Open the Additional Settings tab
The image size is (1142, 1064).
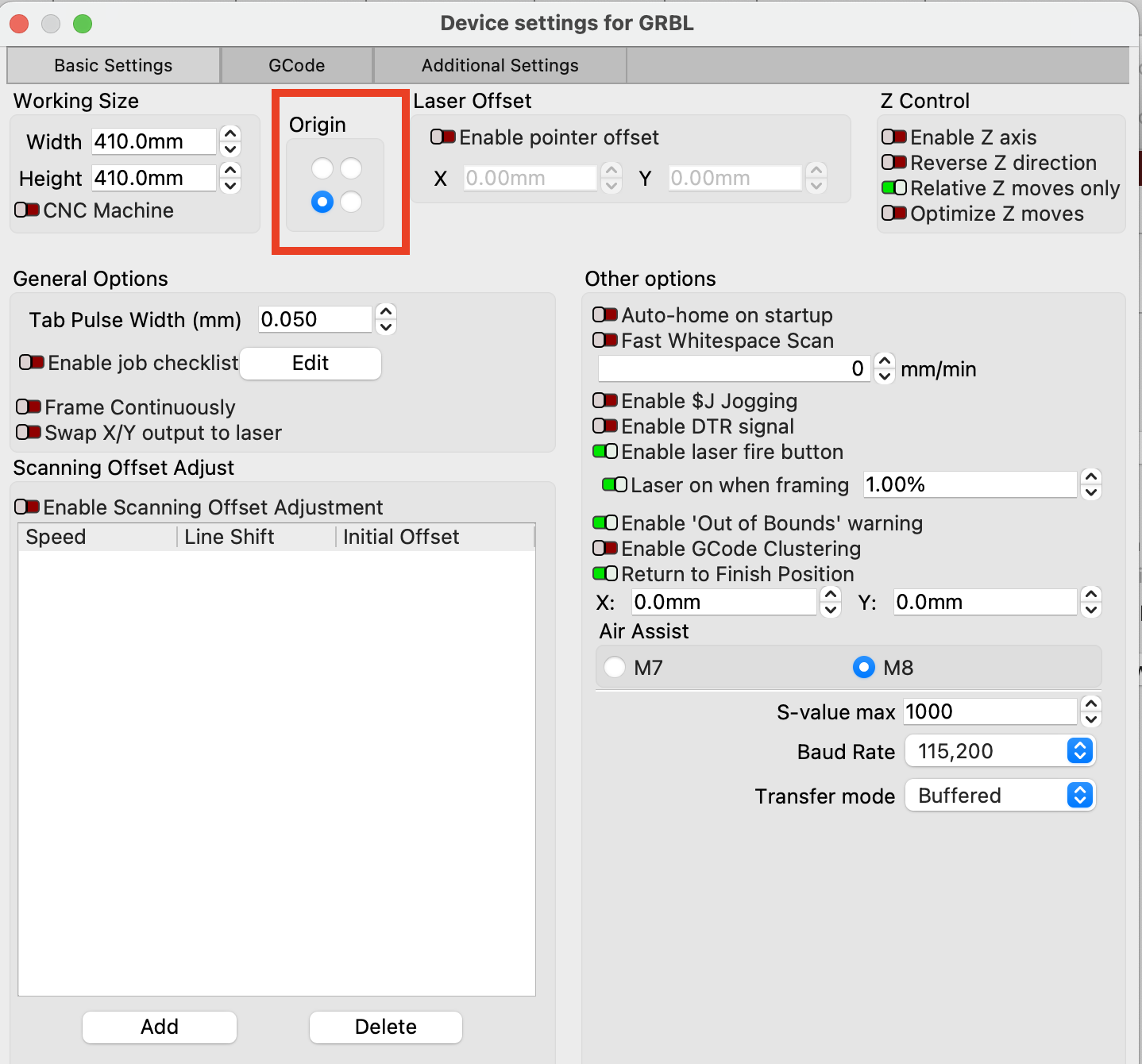click(500, 65)
